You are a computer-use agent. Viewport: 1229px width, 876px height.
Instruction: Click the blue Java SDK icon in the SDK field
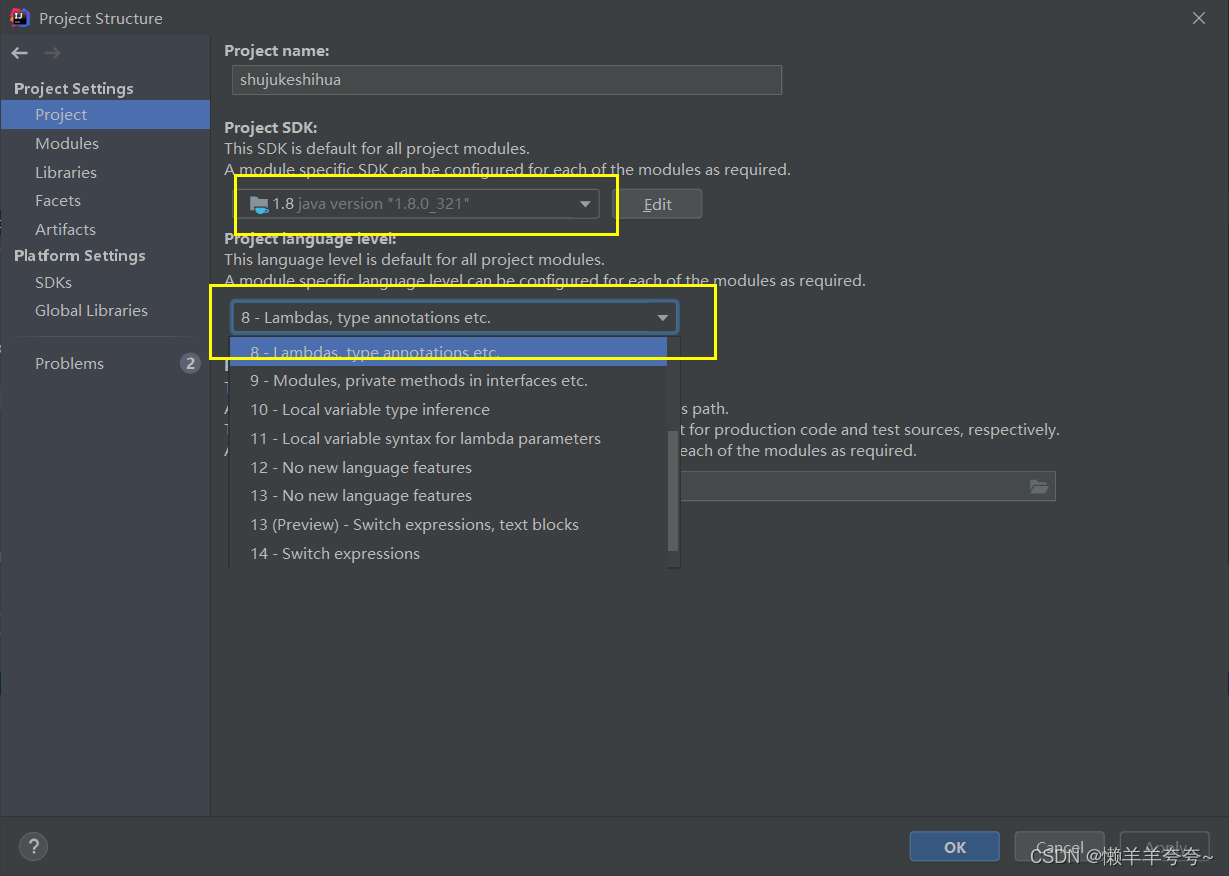(x=260, y=203)
